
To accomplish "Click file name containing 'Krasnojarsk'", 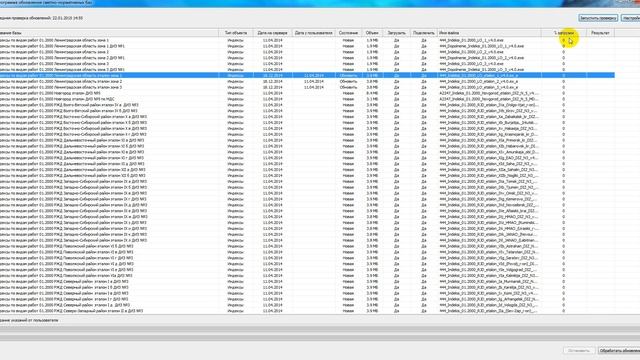I will coord(489,134).
